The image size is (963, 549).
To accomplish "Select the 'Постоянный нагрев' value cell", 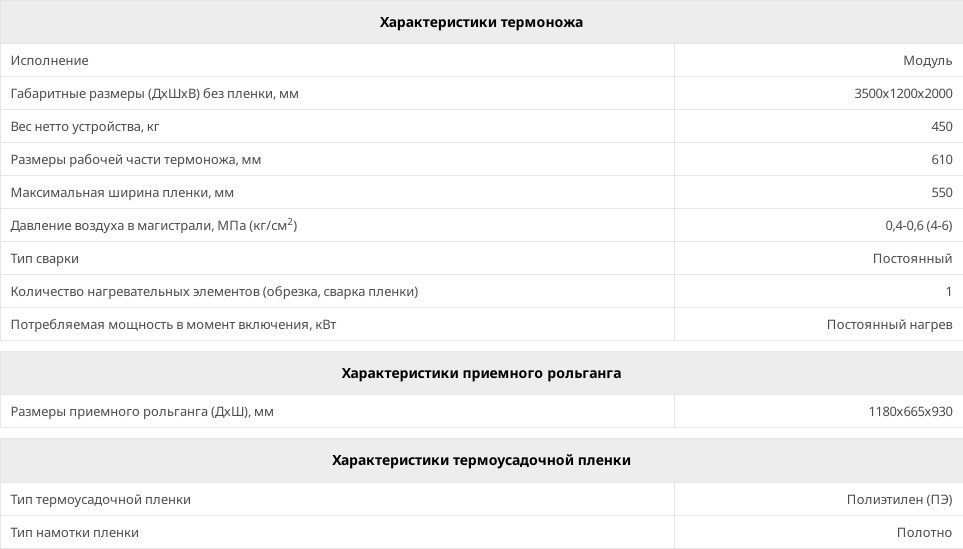I will click(x=889, y=325).
